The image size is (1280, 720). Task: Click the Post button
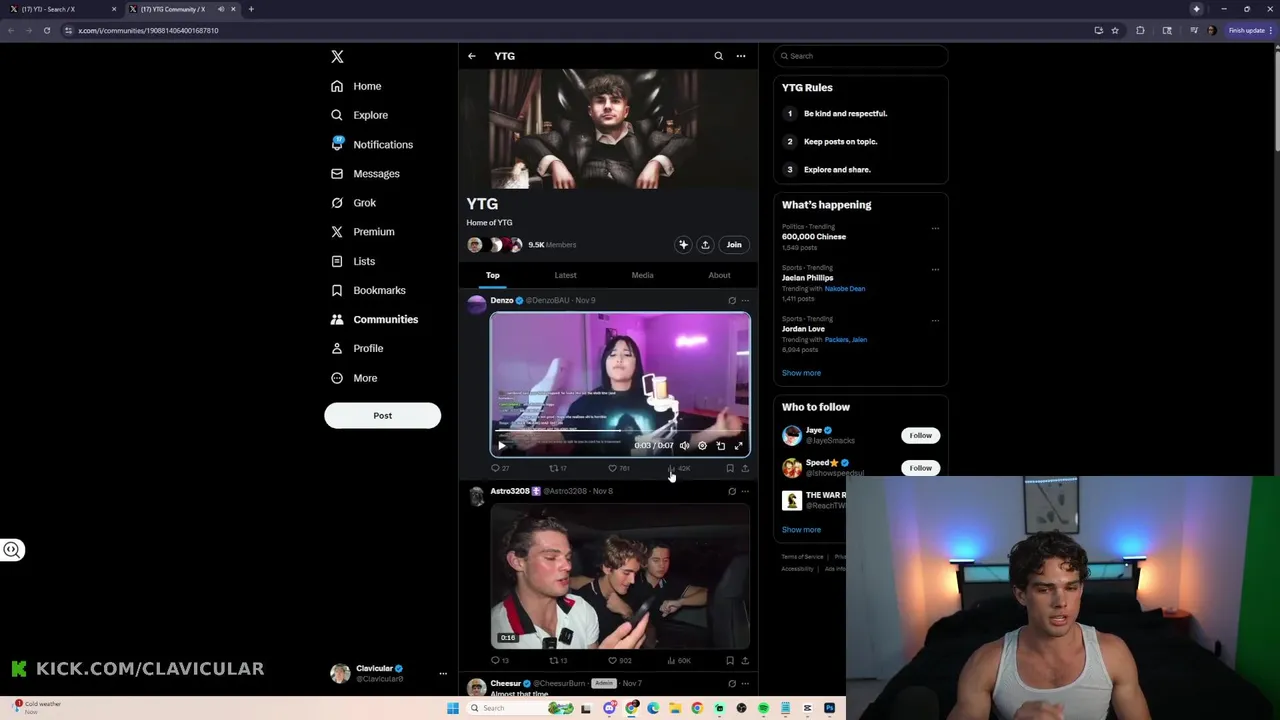tap(382, 415)
